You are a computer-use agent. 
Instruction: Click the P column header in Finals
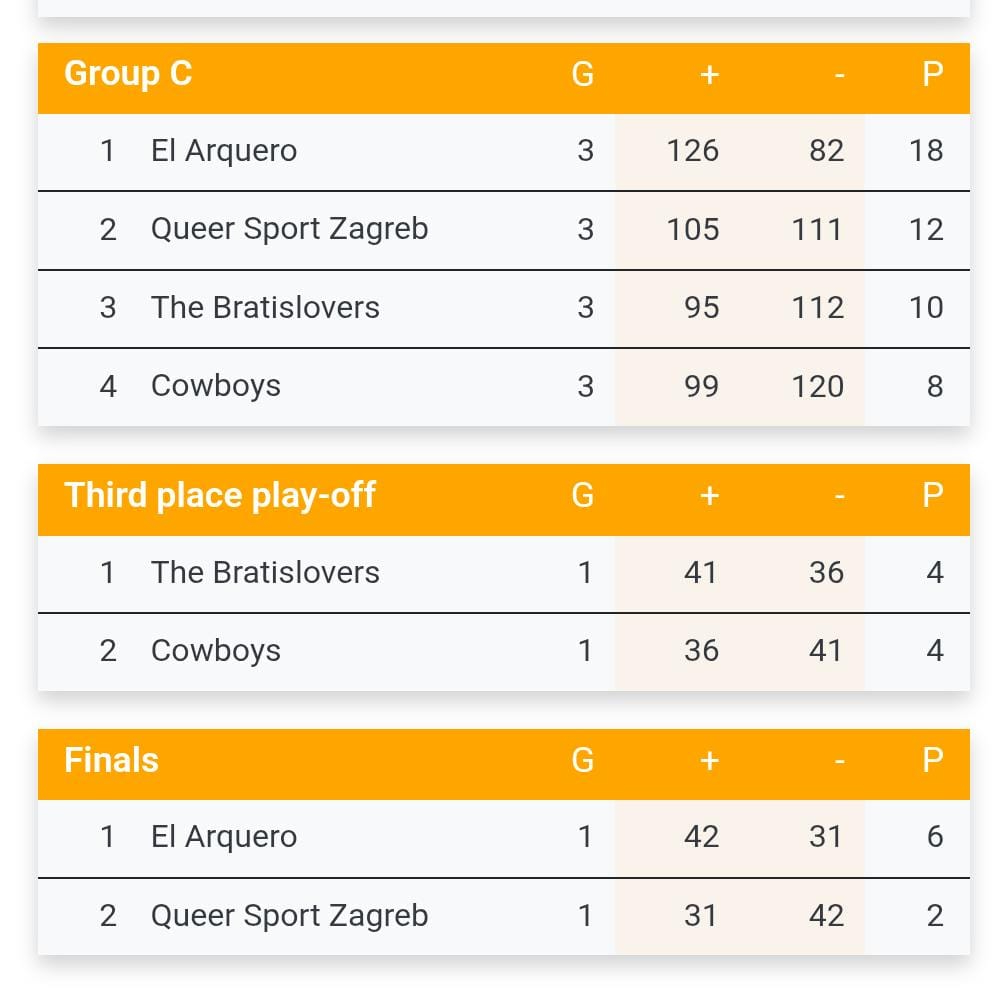932,761
